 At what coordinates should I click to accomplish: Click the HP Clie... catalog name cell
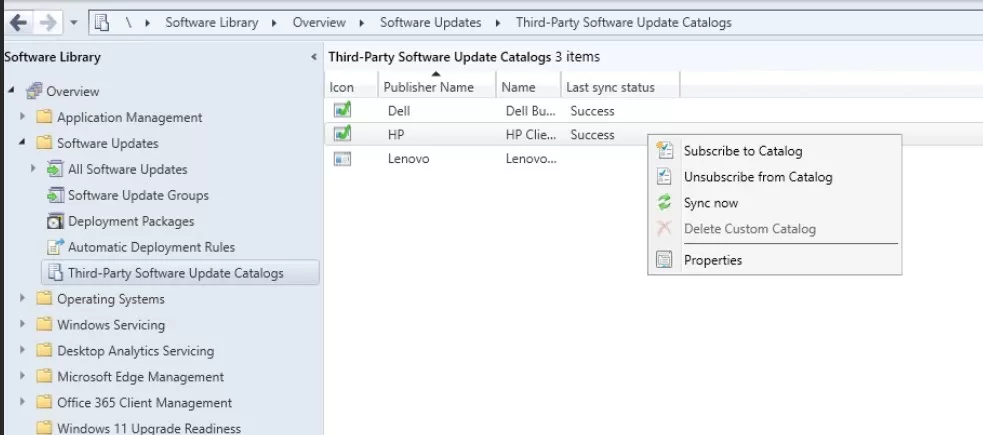tap(530, 135)
